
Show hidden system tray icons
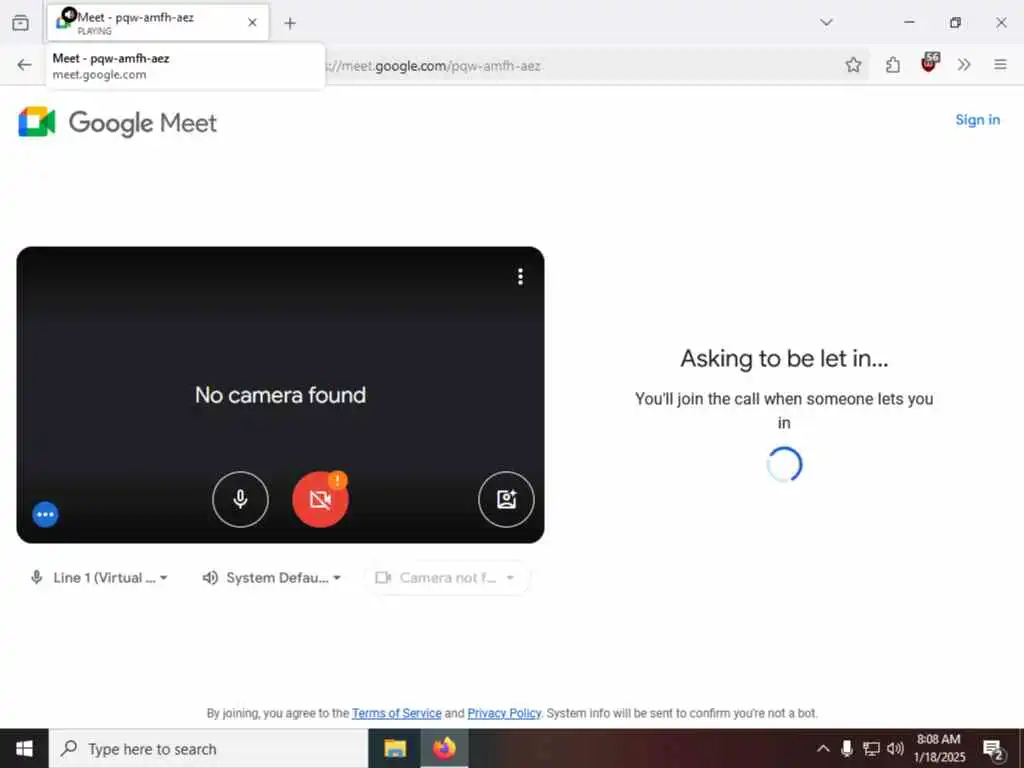pos(823,748)
